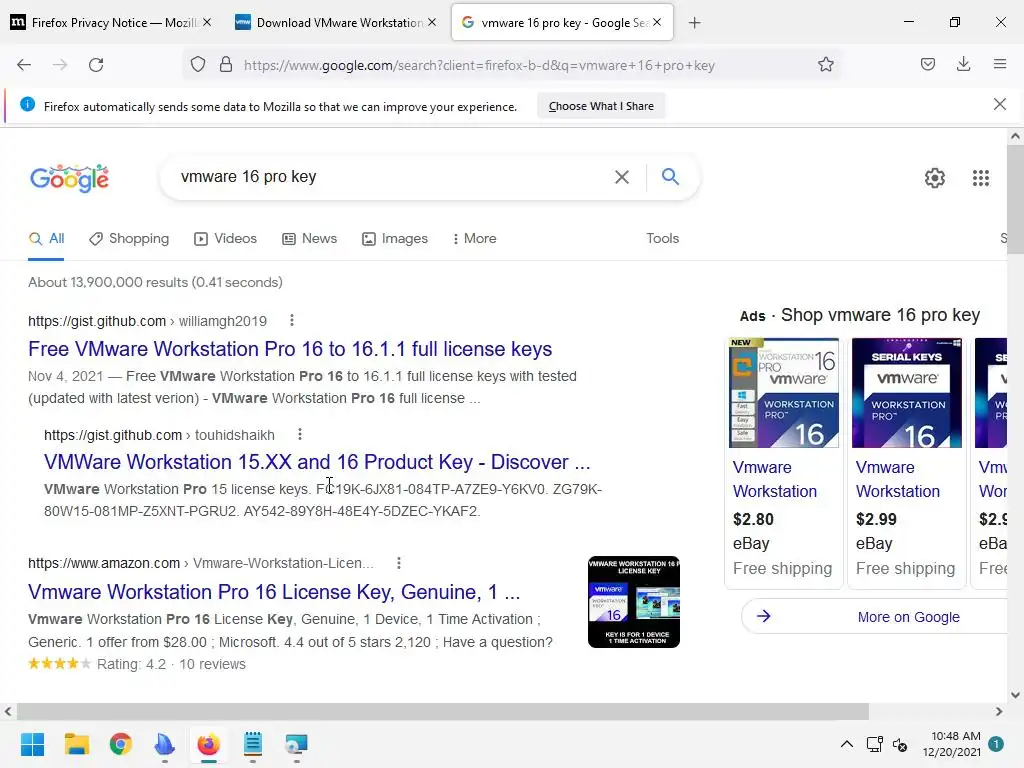This screenshot has width=1024, height=768.
Task: Clear the Google search box text
Action: click(622, 177)
